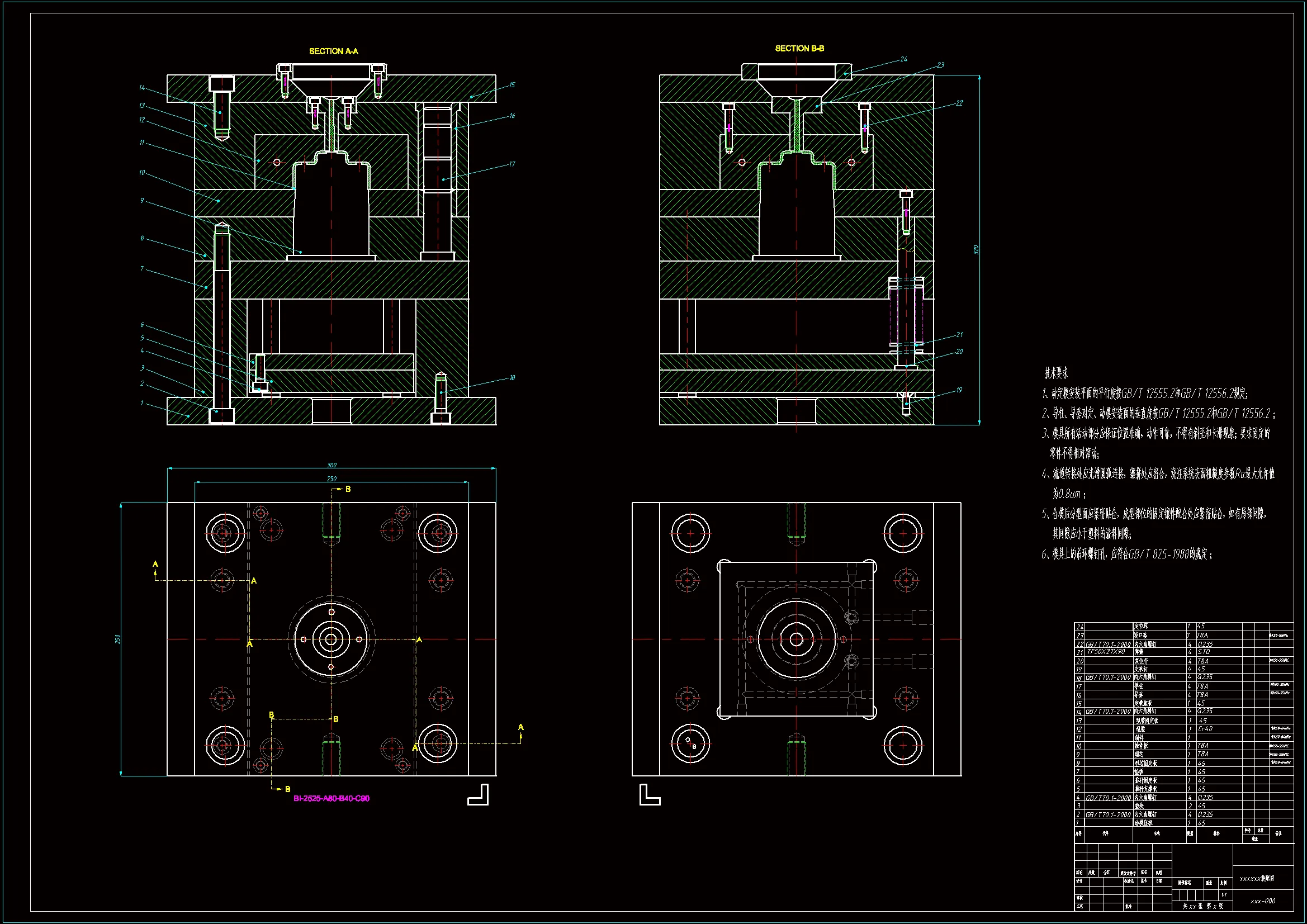Click the 250 inner width dimension text
This screenshot has width=1307, height=924.
332,479
